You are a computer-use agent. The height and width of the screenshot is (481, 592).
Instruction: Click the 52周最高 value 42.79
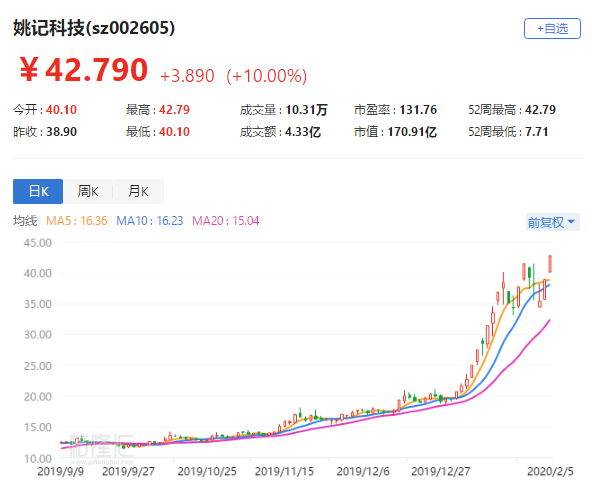point(541,110)
